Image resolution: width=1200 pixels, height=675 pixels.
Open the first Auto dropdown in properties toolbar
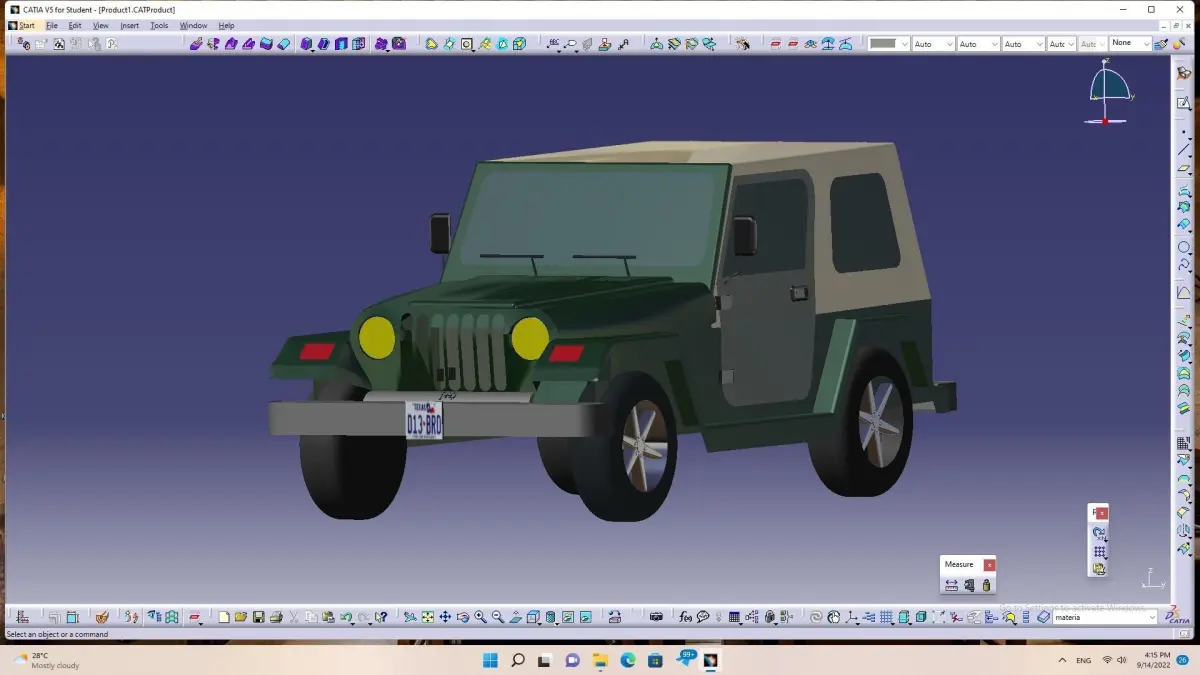tap(948, 44)
